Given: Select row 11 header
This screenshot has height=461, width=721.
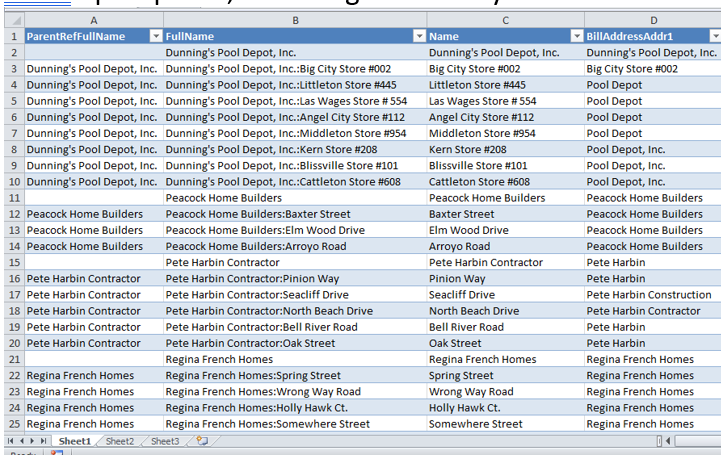Looking at the screenshot, I should [11, 198].
